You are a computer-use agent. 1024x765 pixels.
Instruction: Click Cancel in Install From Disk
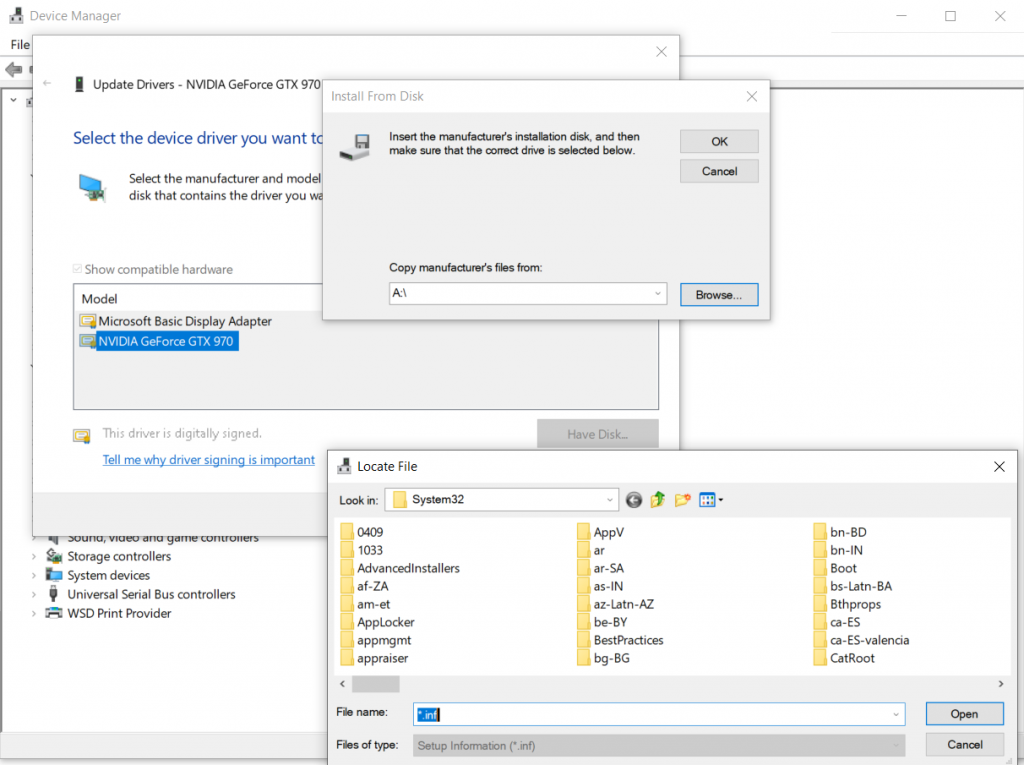(x=719, y=171)
